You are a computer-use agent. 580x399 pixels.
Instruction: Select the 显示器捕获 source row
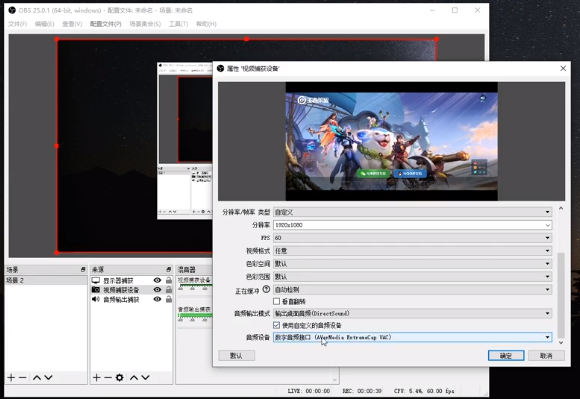132,280
